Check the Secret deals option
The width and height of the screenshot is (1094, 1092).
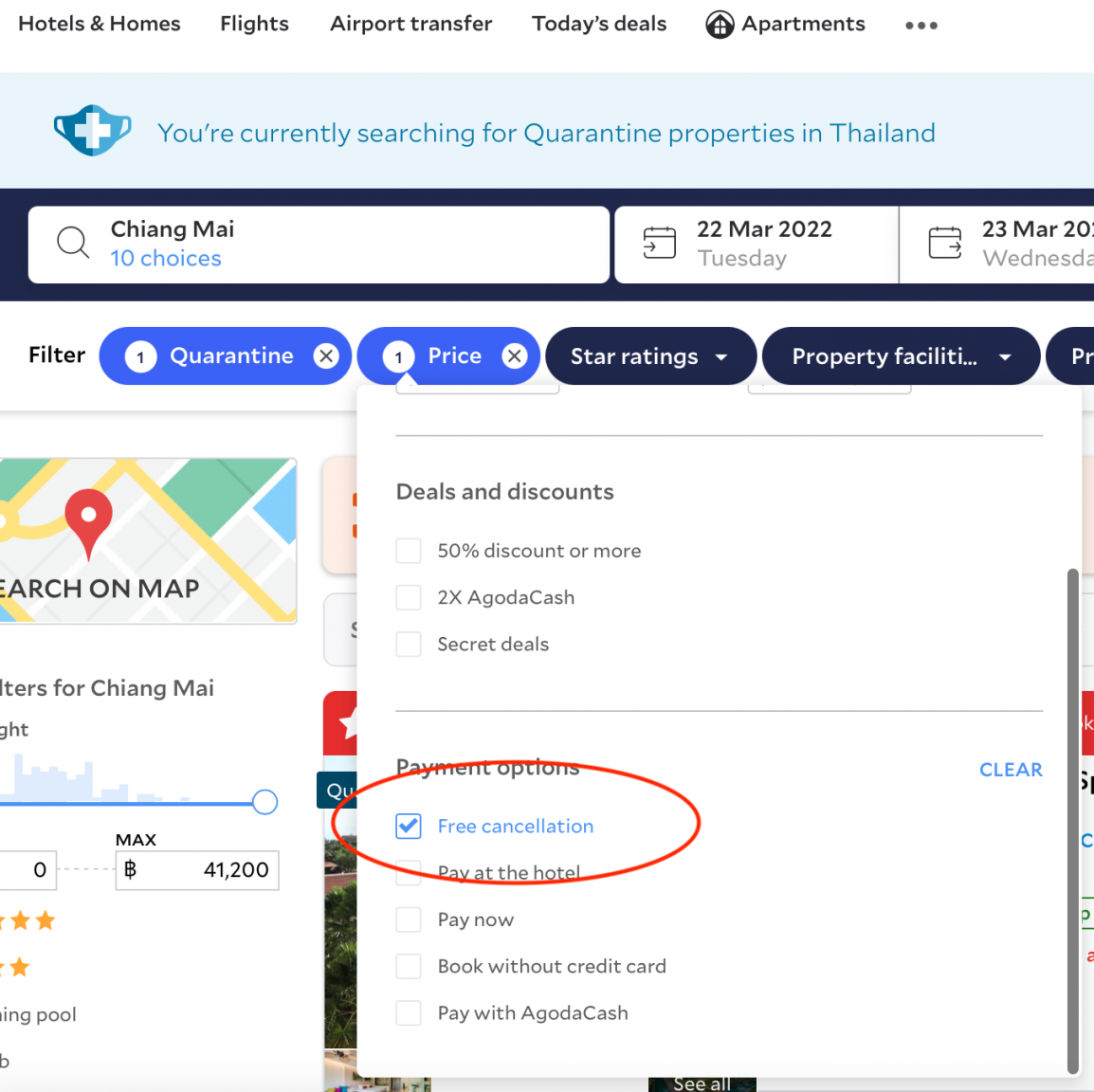[x=409, y=644]
